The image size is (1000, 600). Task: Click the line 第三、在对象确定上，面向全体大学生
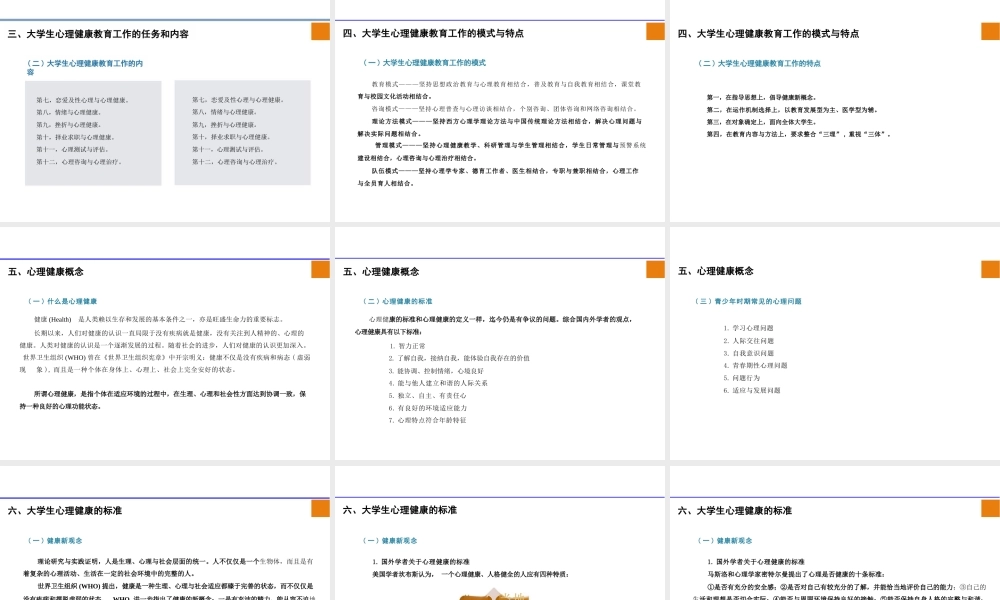coord(761,122)
